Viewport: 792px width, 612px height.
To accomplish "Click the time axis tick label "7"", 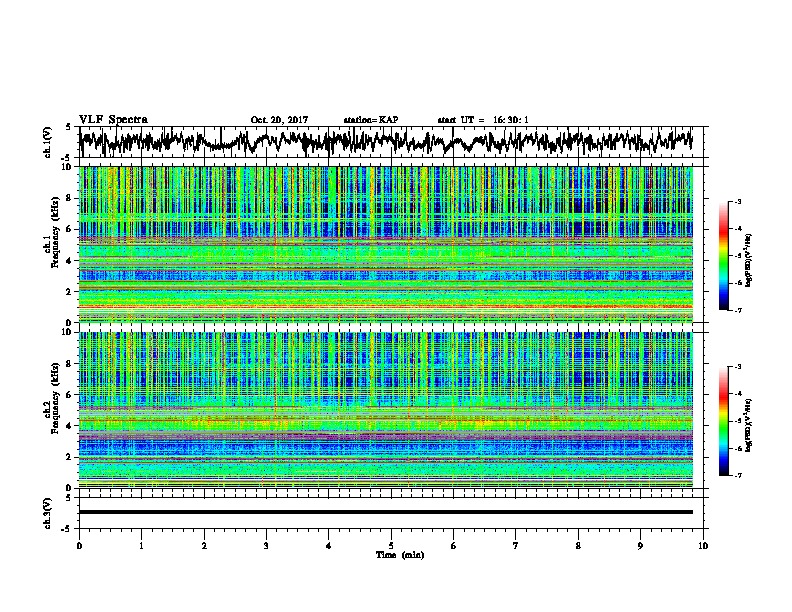I will pos(516,546).
